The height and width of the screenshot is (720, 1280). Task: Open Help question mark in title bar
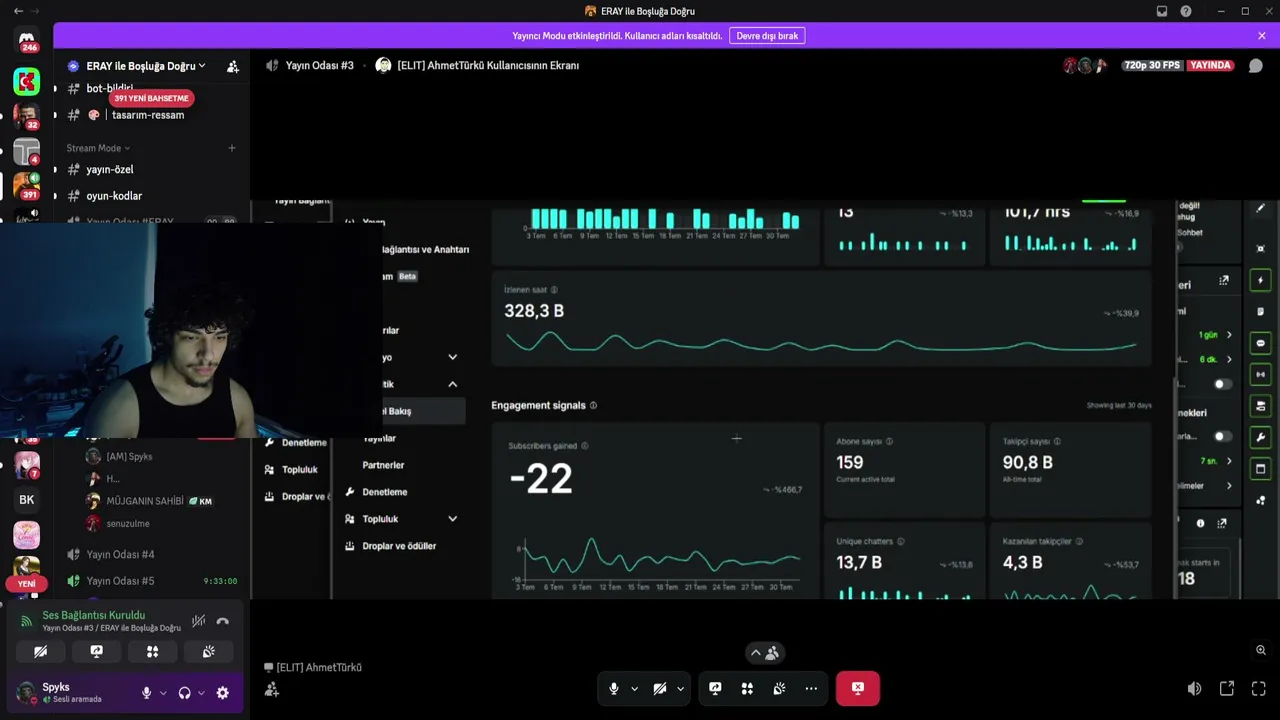pos(1186,11)
